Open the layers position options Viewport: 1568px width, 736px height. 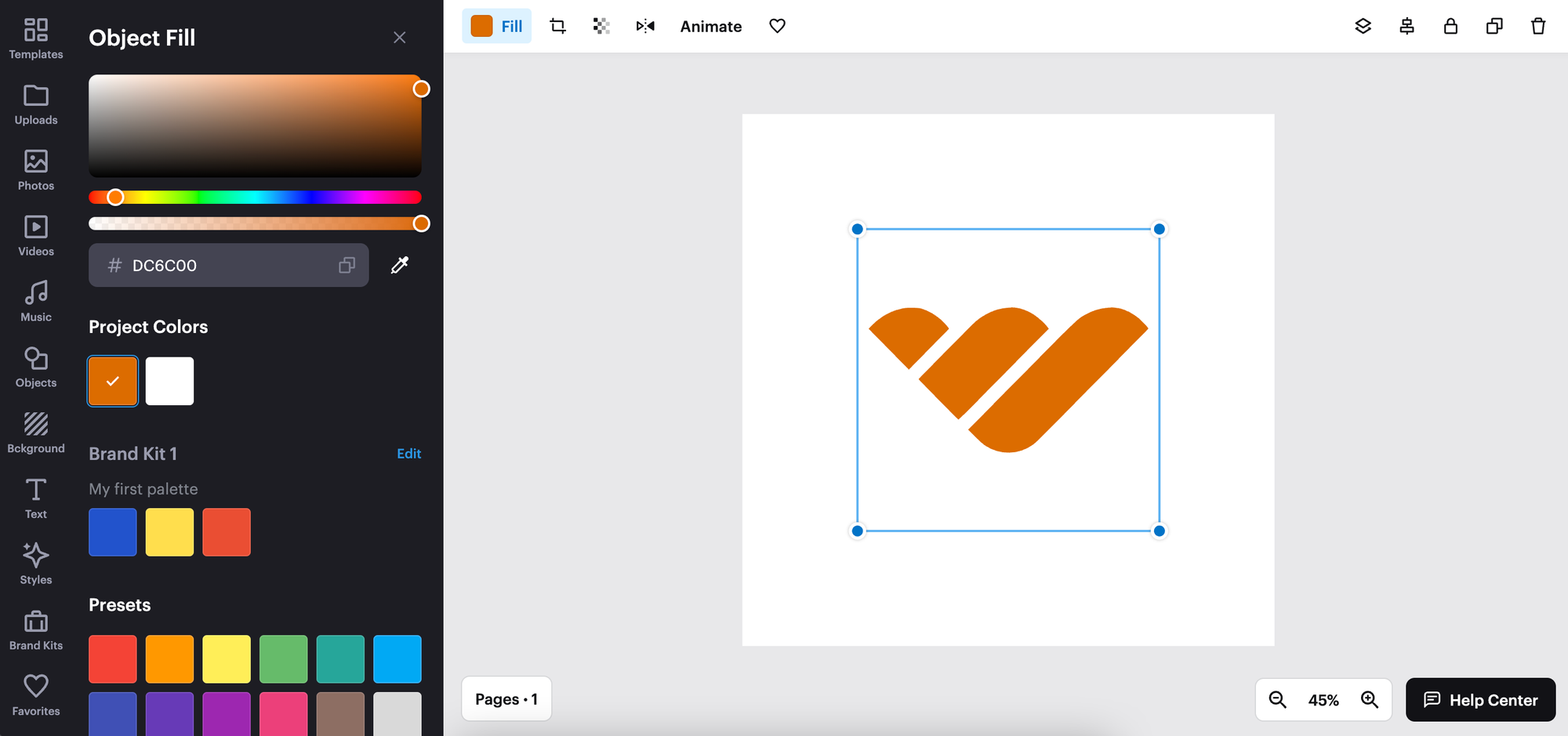(1363, 26)
